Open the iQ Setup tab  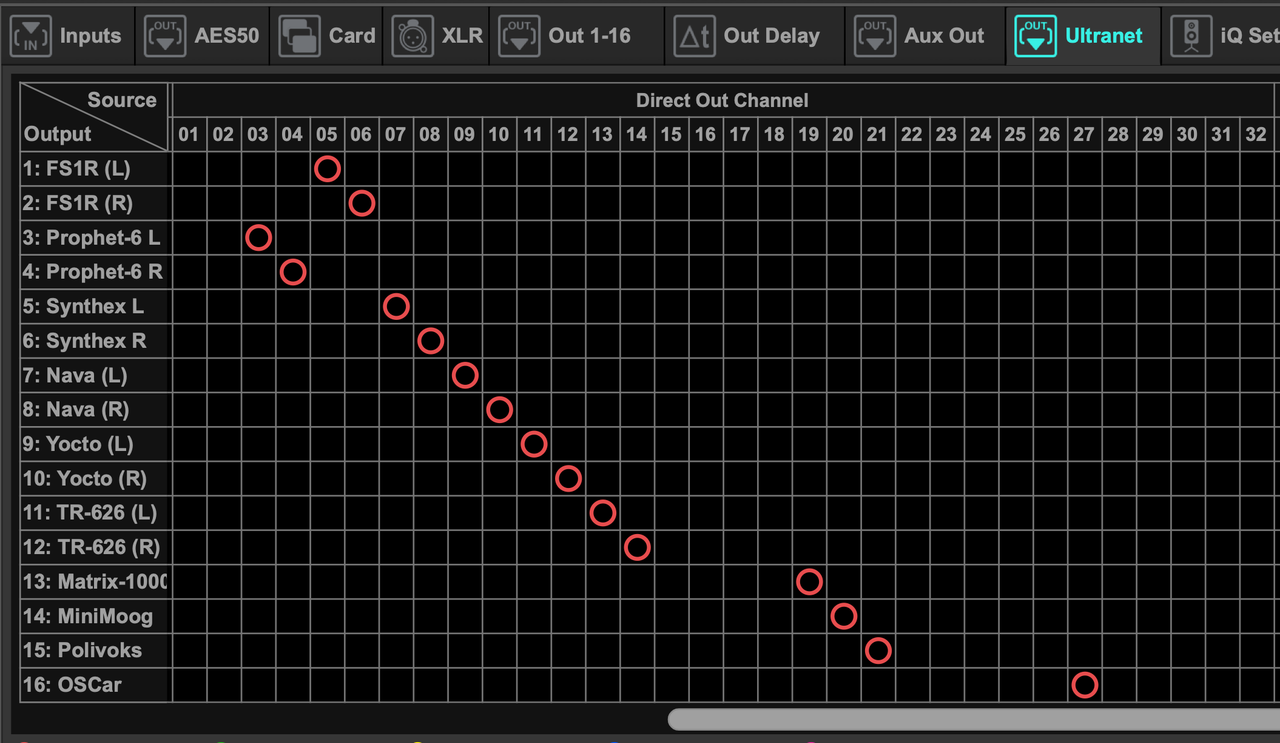[x=1222, y=36]
